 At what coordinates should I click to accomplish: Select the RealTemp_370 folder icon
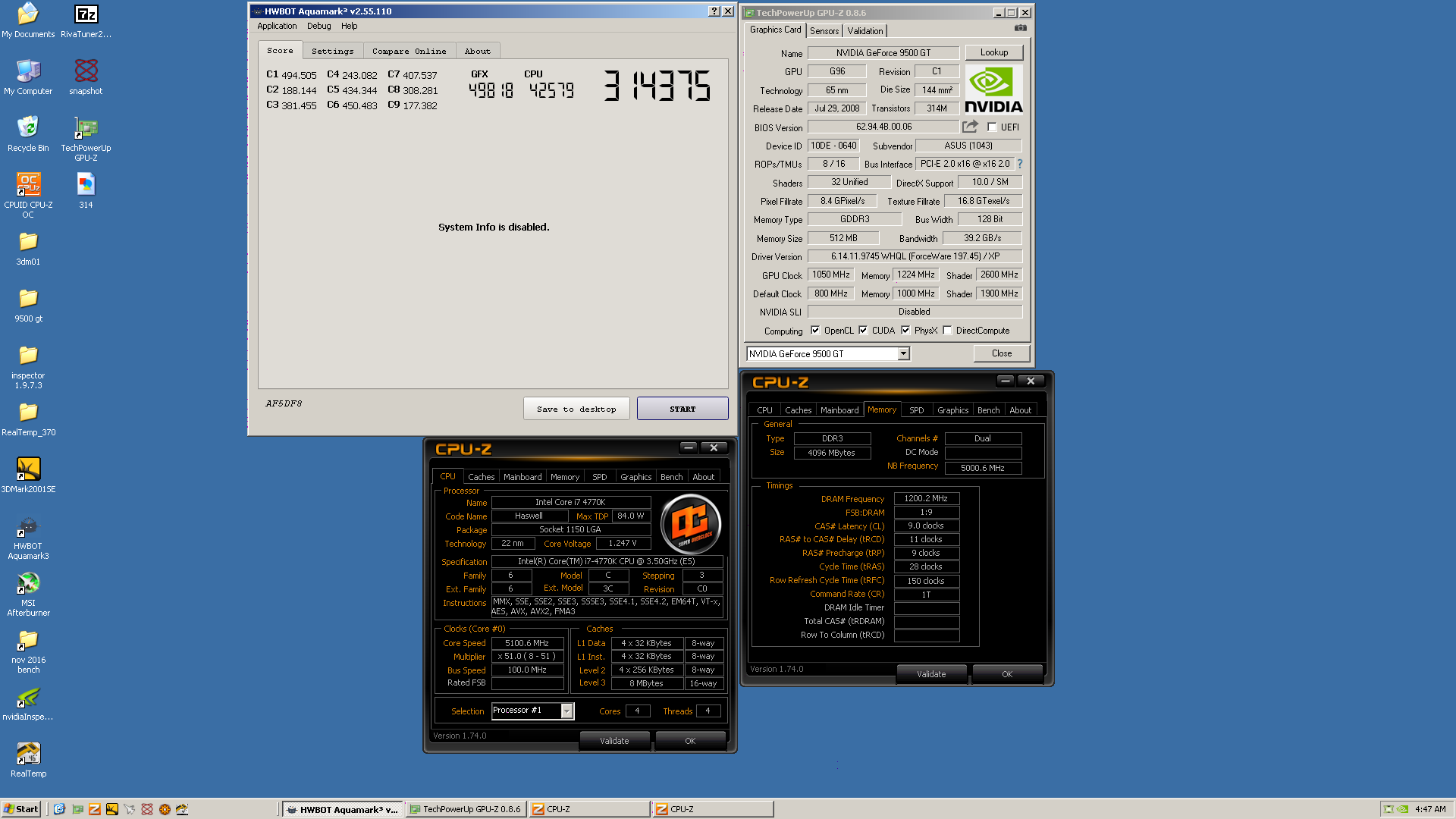coord(28,419)
